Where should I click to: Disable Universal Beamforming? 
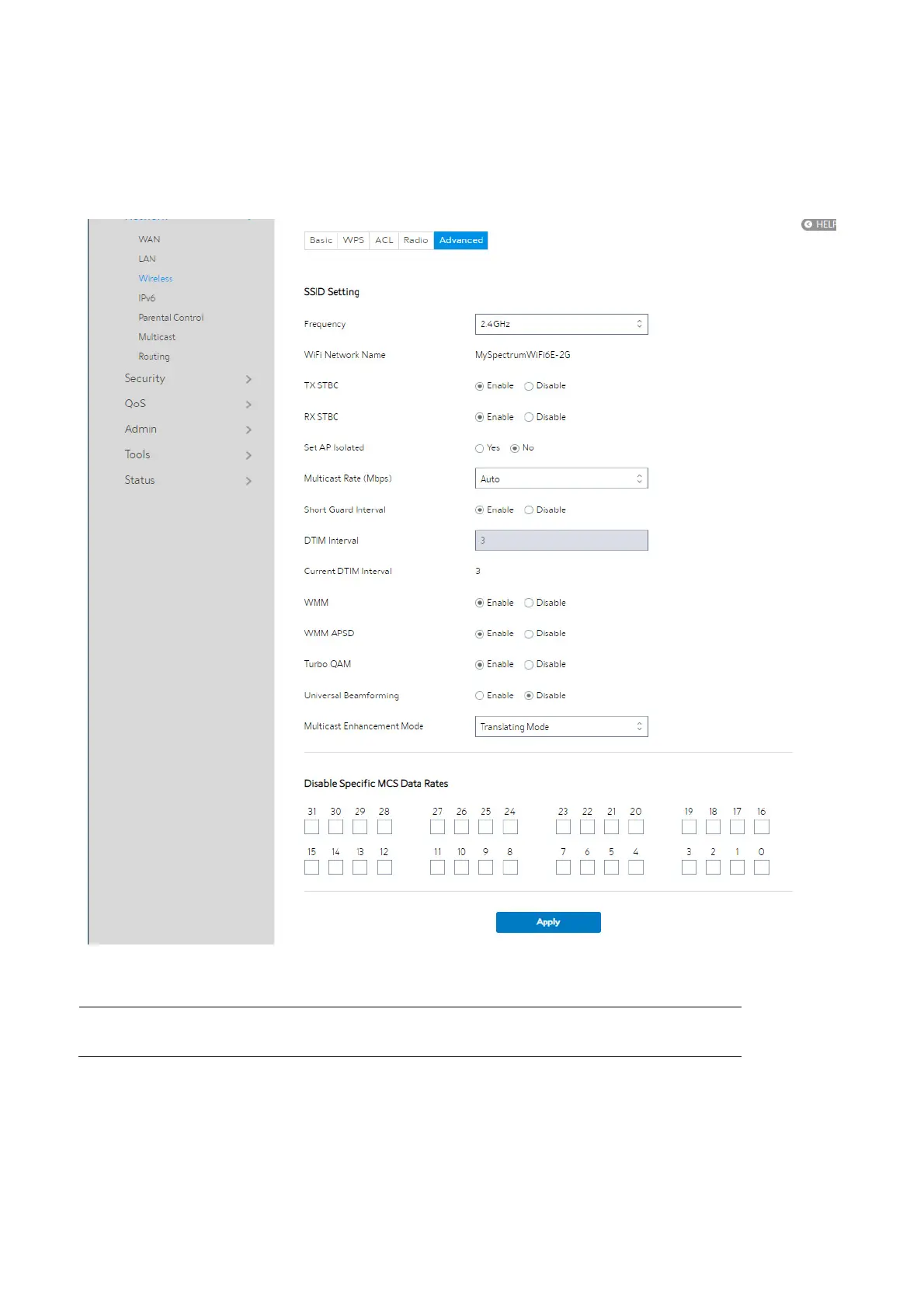(x=529, y=696)
